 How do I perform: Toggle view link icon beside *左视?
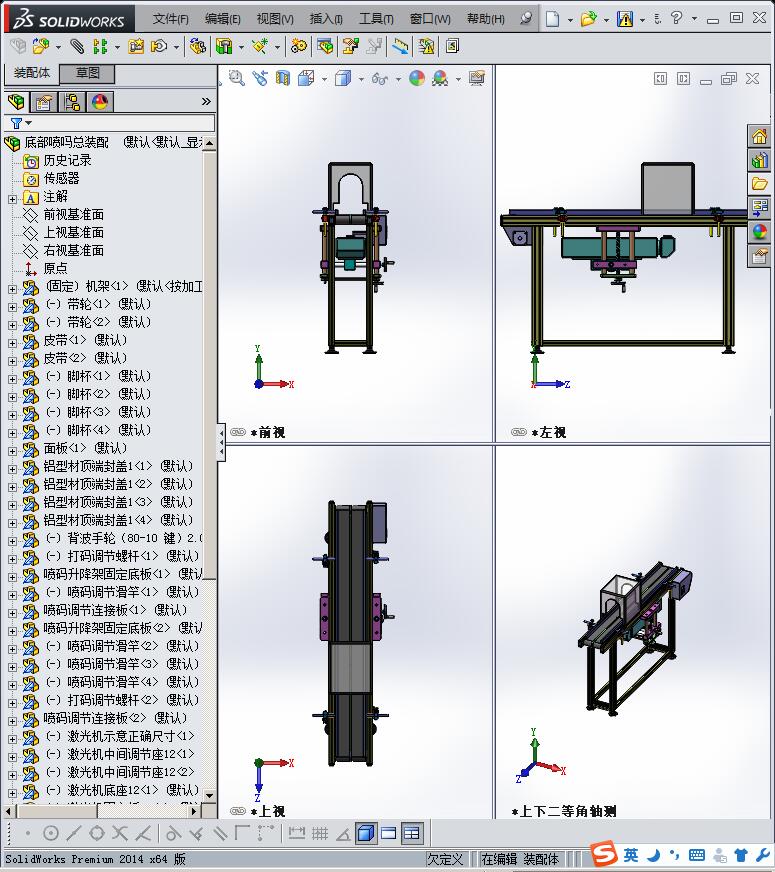coord(519,432)
